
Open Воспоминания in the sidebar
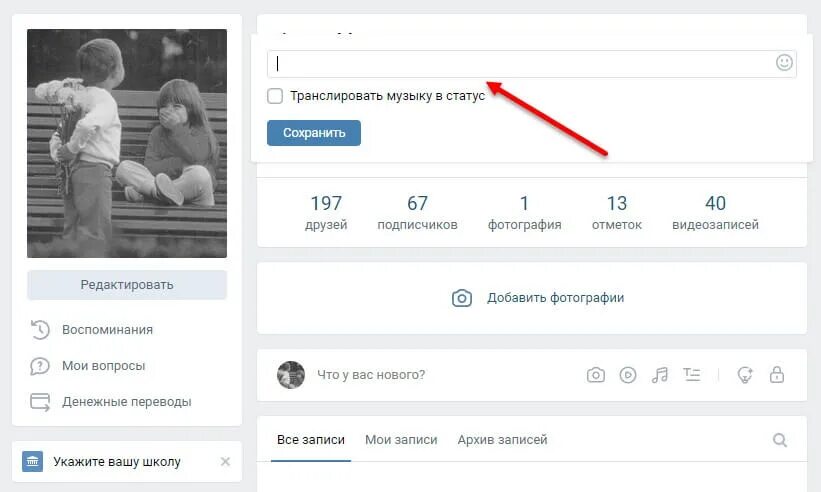(107, 330)
